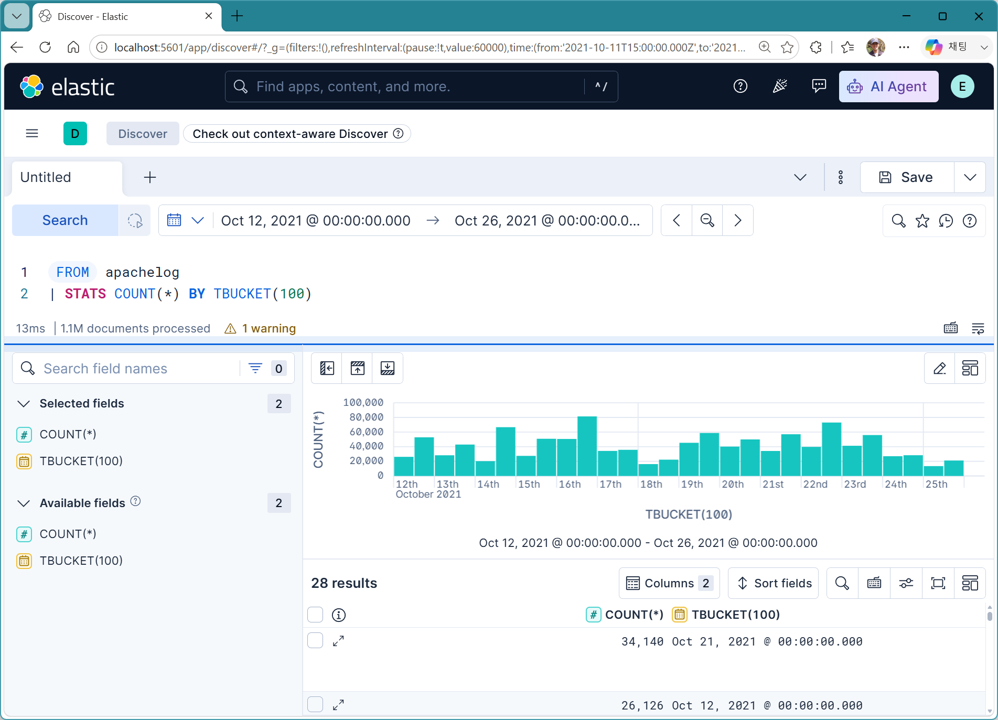
Task: Collapse the Available fields section
Action: [24, 503]
